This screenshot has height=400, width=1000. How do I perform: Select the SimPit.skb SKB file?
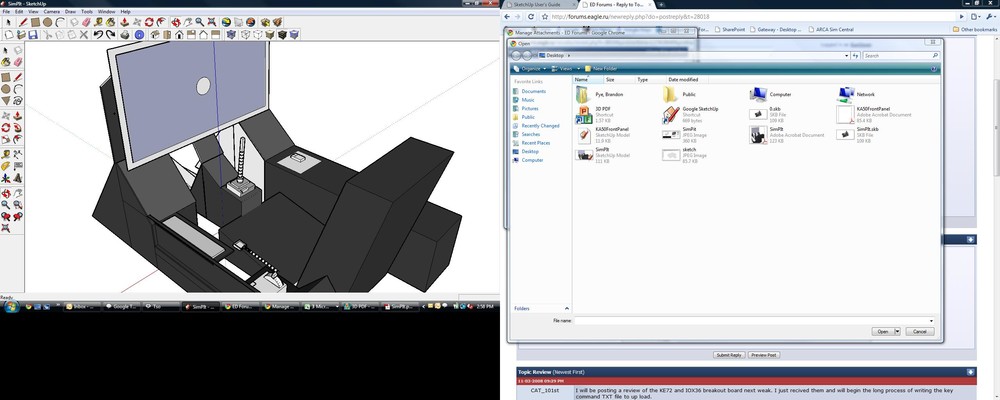pos(858,135)
